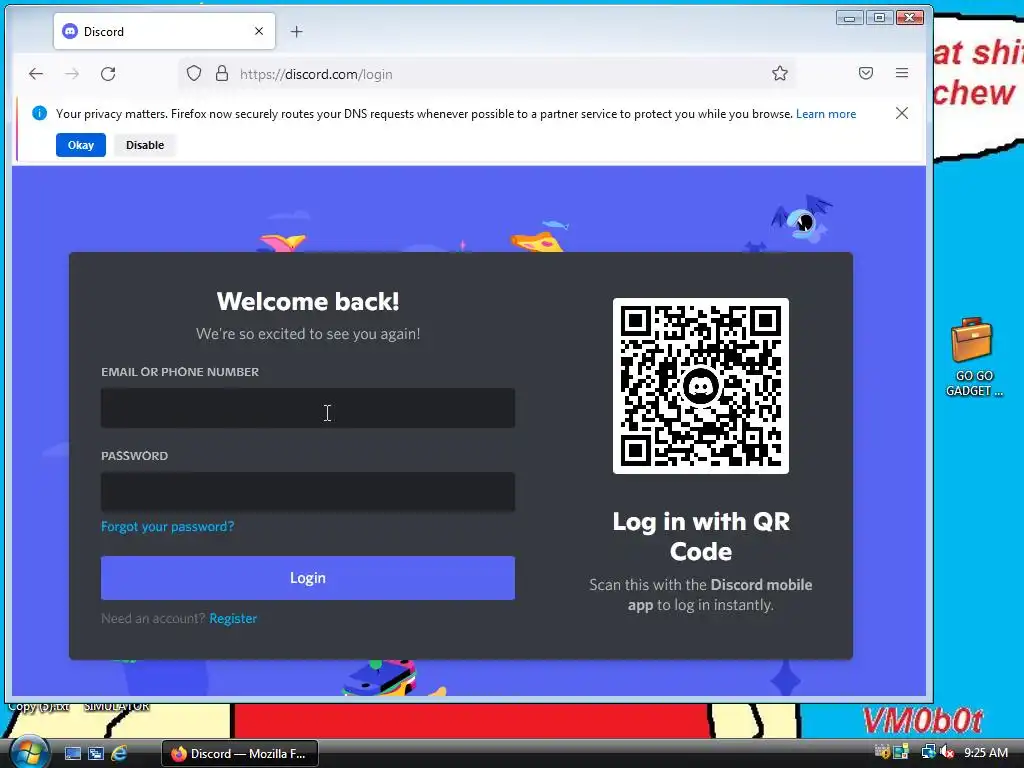Open the Firefox hamburger menu

coord(902,73)
